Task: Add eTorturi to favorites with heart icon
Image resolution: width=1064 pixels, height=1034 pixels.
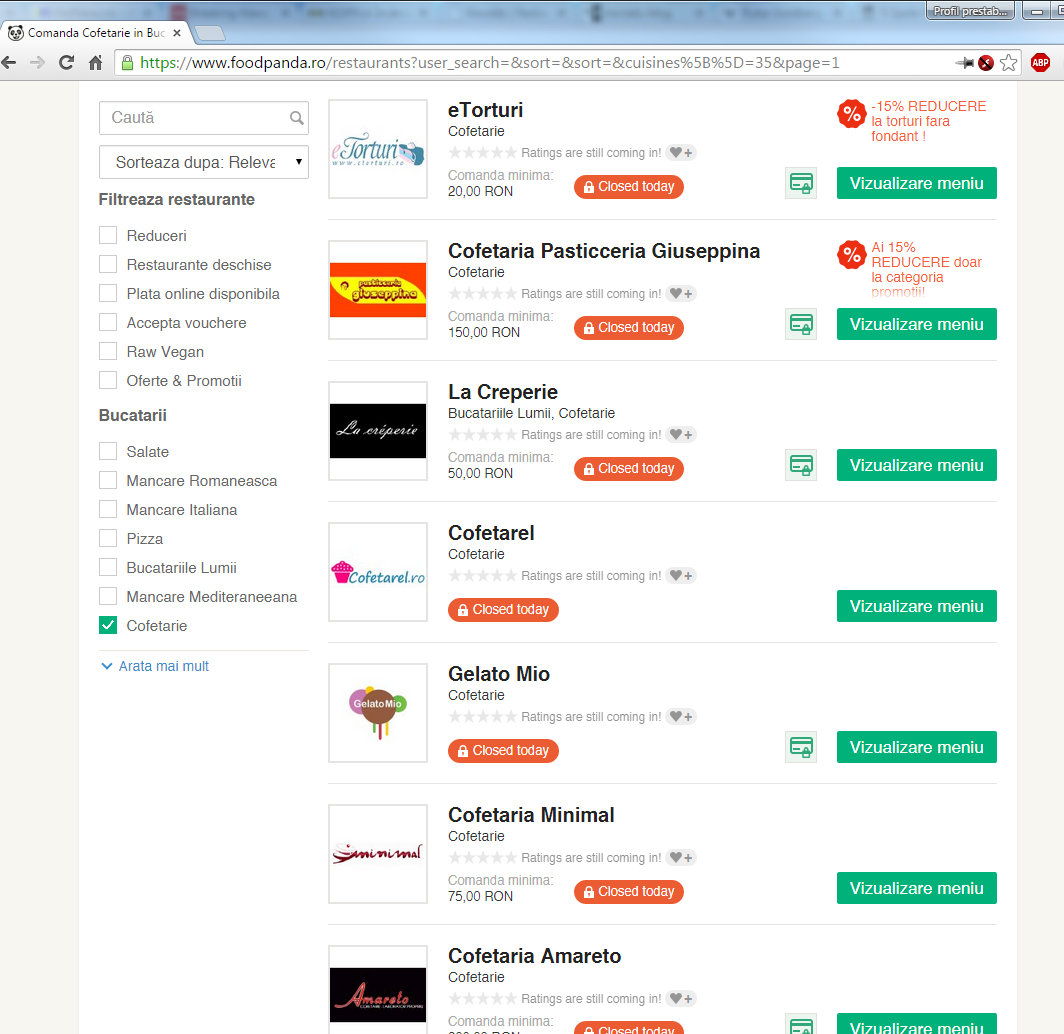Action: tap(681, 153)
